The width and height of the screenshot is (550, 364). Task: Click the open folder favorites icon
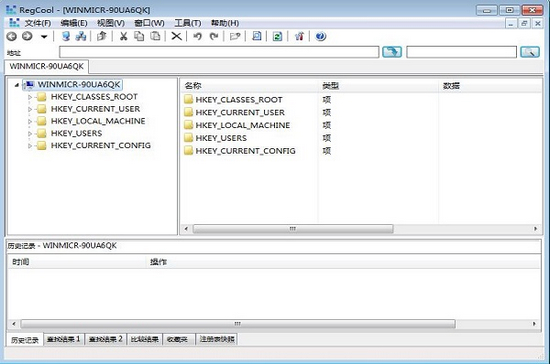(x=235, y=36)
